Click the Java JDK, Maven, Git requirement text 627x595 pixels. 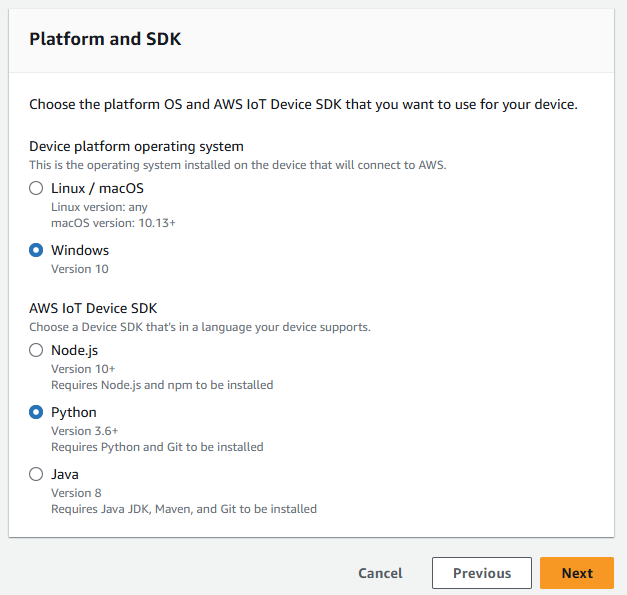tap(184, 509)
